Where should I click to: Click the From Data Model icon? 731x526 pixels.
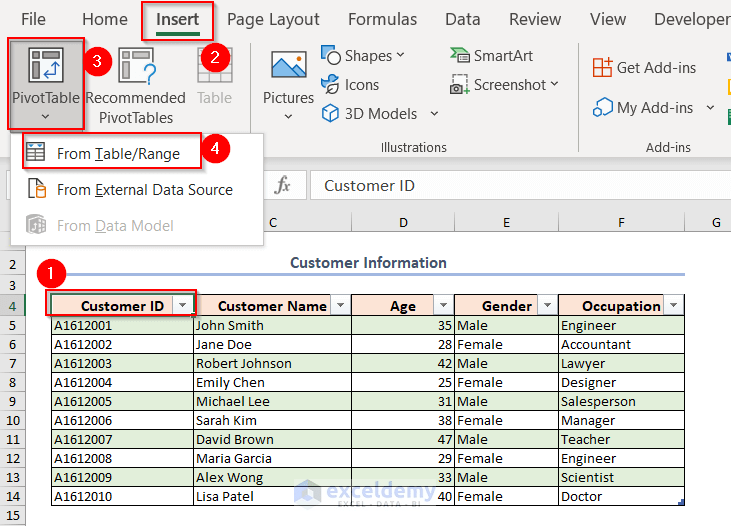point(36,225)
